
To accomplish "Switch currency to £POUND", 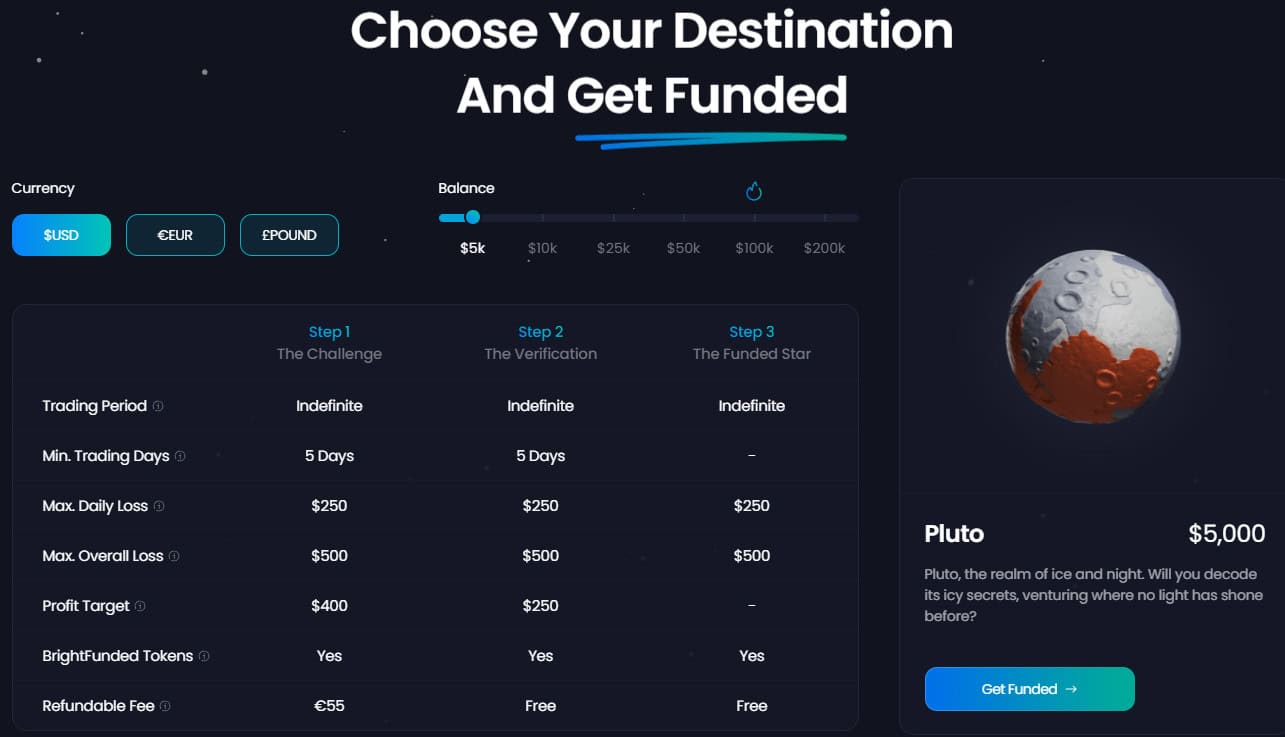I will [x=289, y=234].
